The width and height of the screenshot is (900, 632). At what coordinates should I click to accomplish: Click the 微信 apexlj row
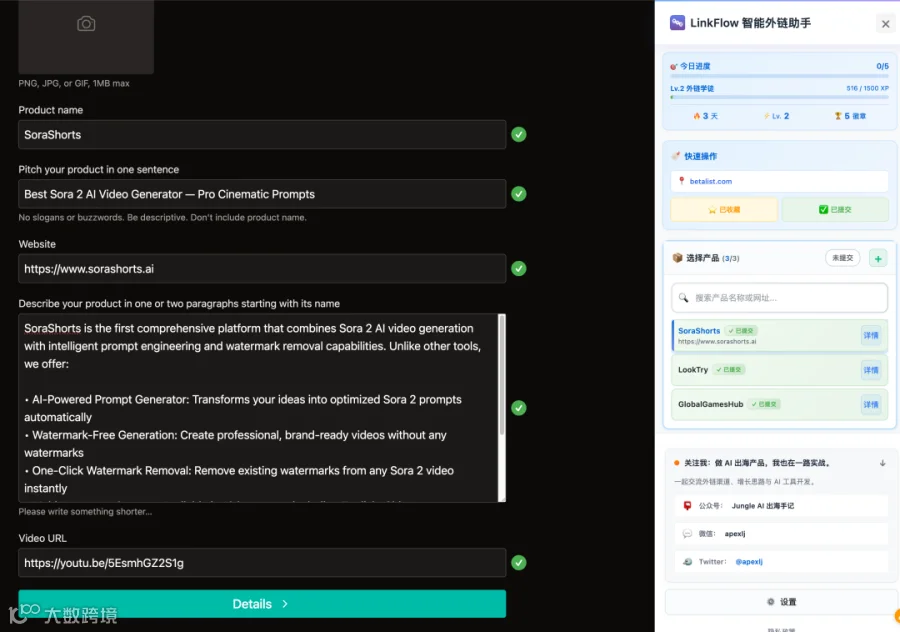(780, 534)
